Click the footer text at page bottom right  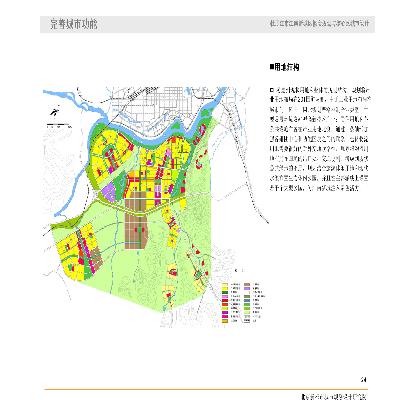334,397
